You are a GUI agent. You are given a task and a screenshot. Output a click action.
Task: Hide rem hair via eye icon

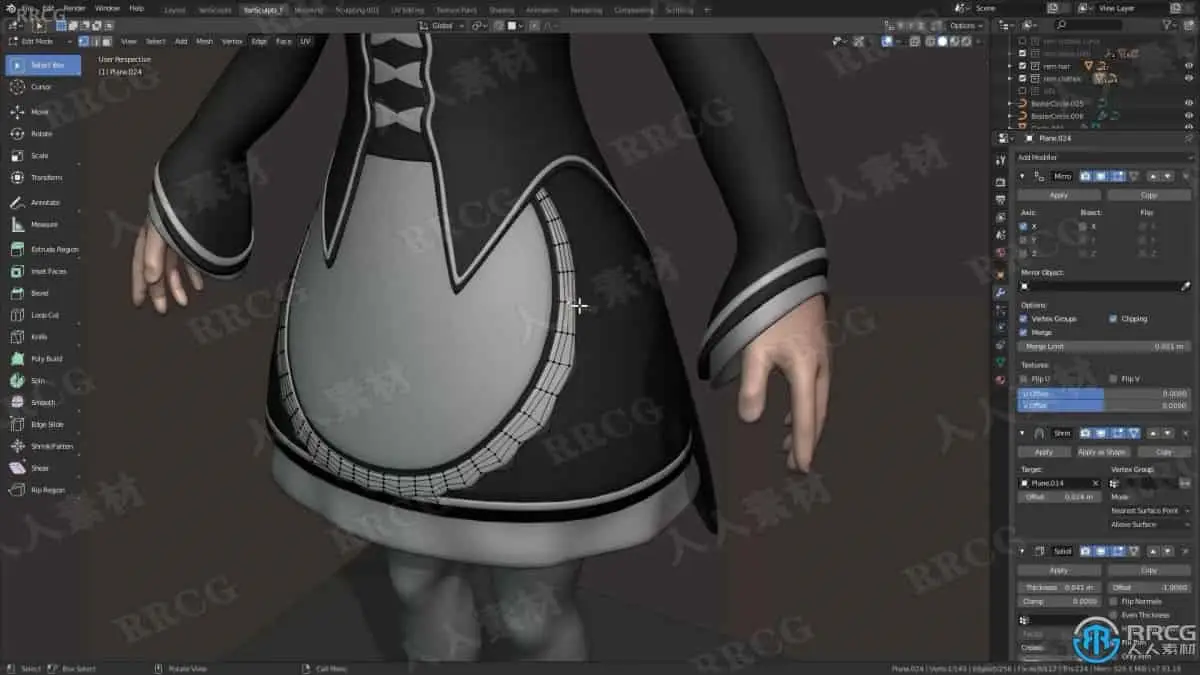(1188, 66)
